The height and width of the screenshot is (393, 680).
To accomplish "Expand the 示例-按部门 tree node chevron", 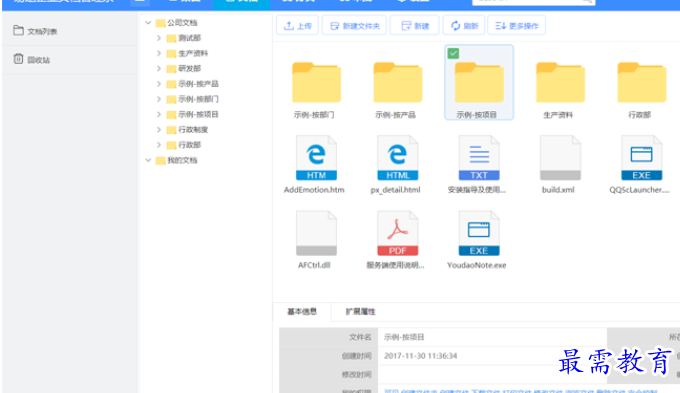I will tap(159, 99).
